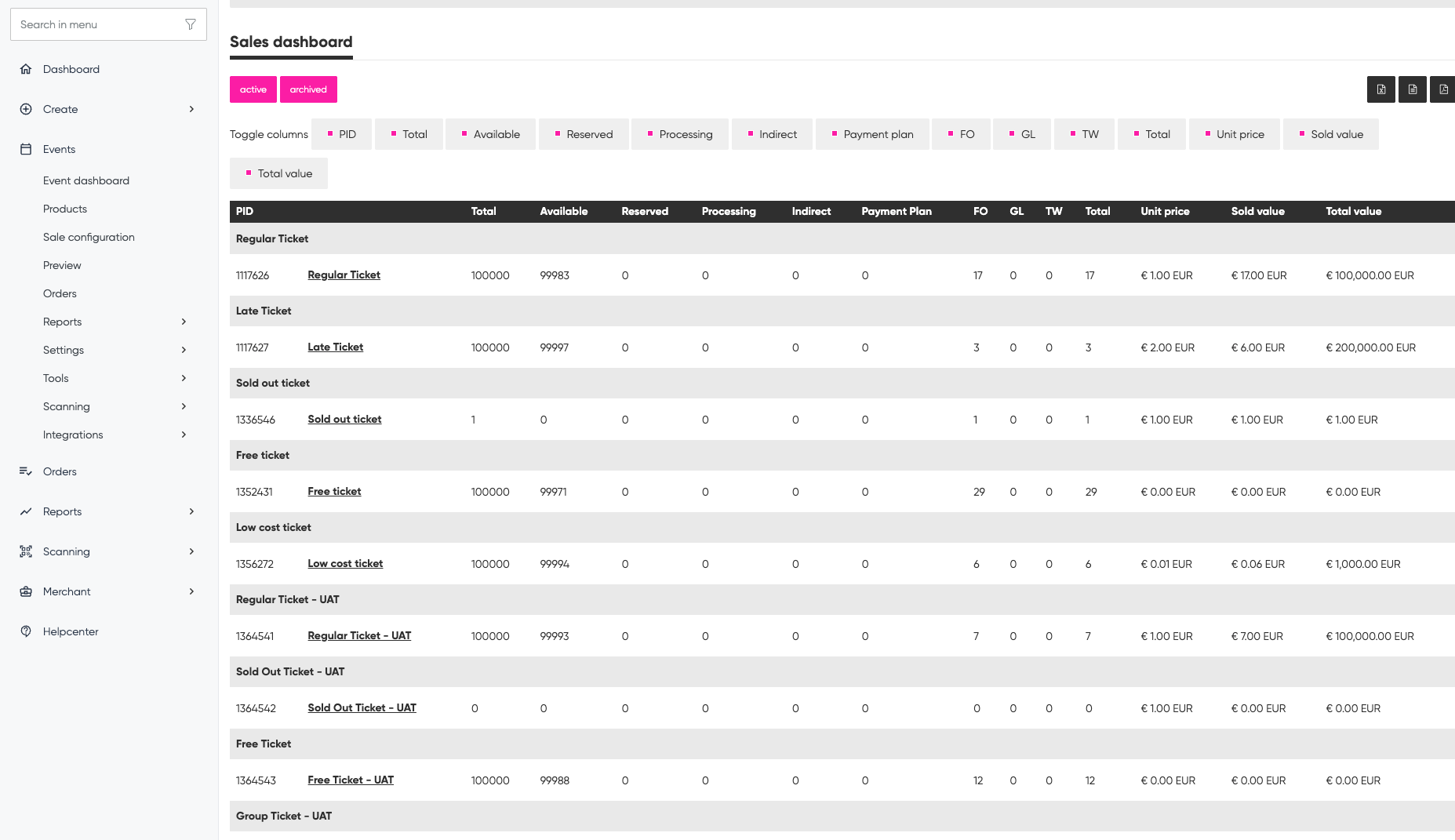1455x840 pixels.
Task: Click the filter icon in menu search
Action: point(191,24)
